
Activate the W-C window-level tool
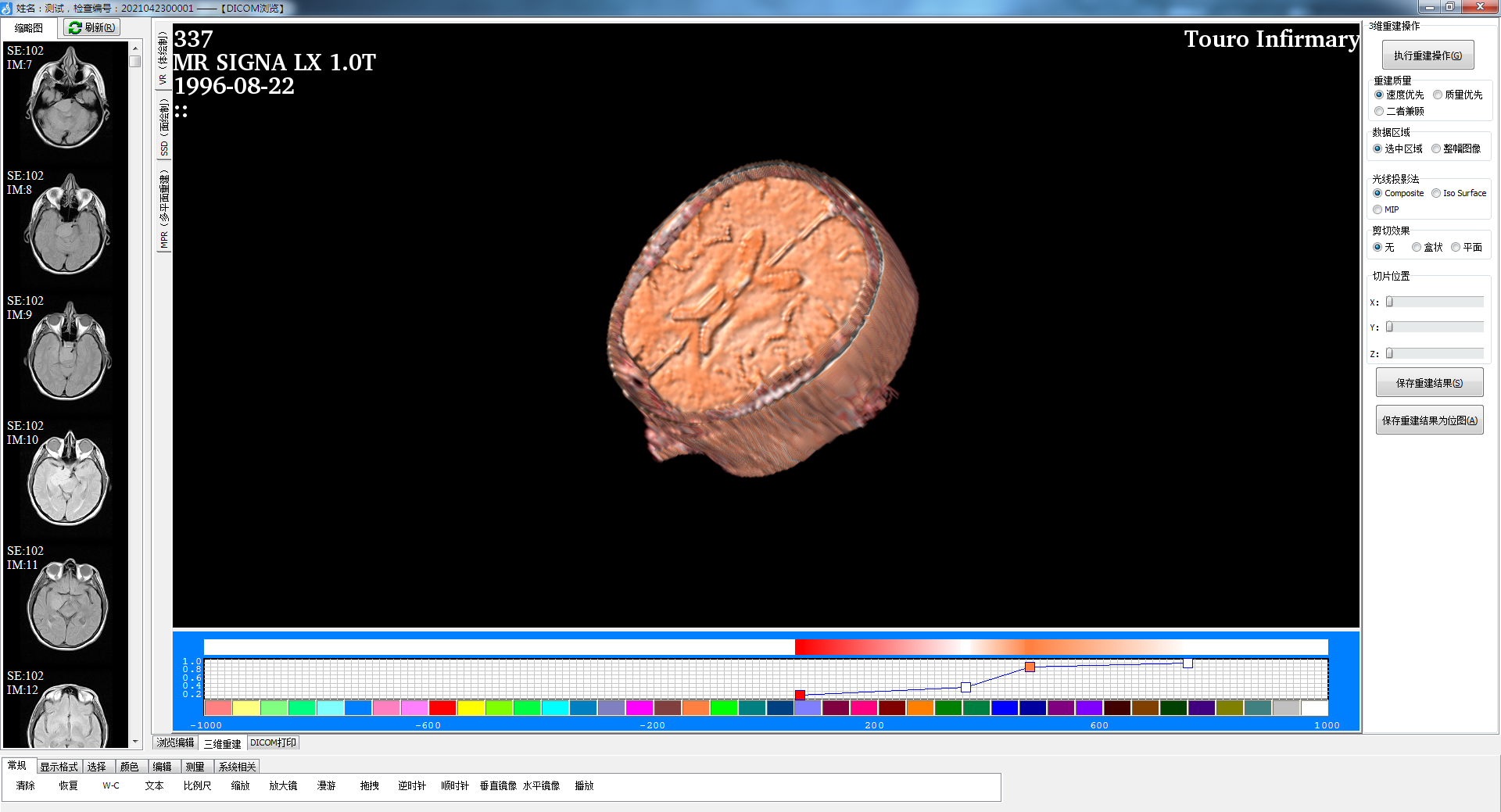tap(111, 785)
